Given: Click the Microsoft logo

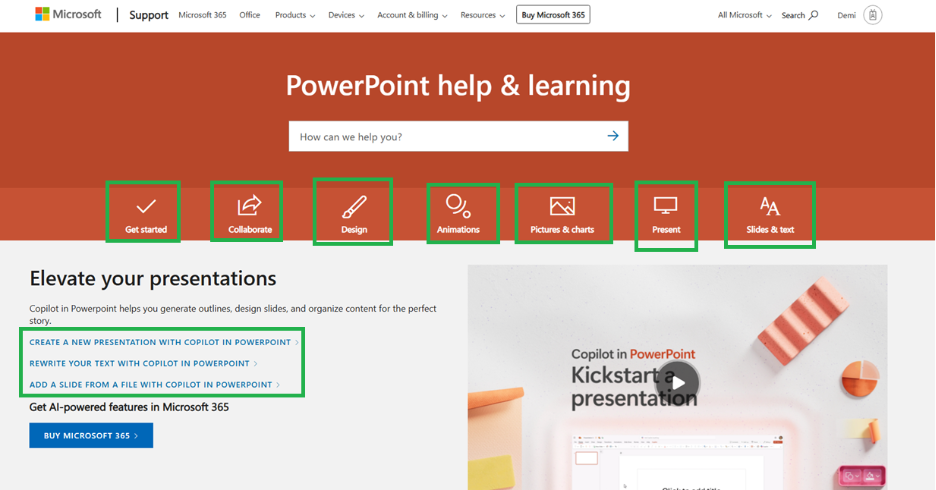Looking at the screenshot, I should click(x=68, y=14).
